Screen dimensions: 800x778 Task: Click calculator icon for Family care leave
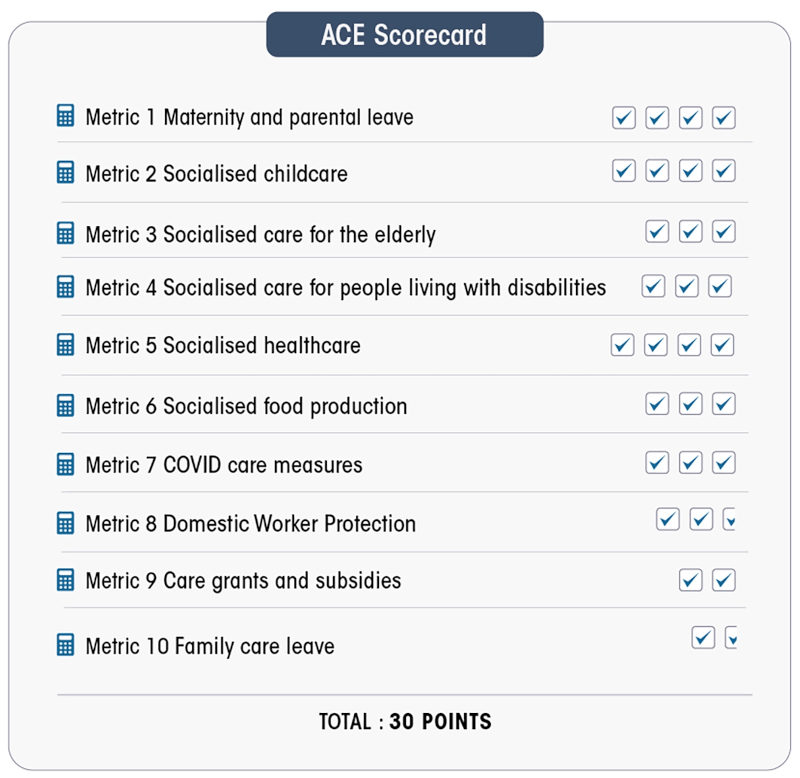click(65, 645)
